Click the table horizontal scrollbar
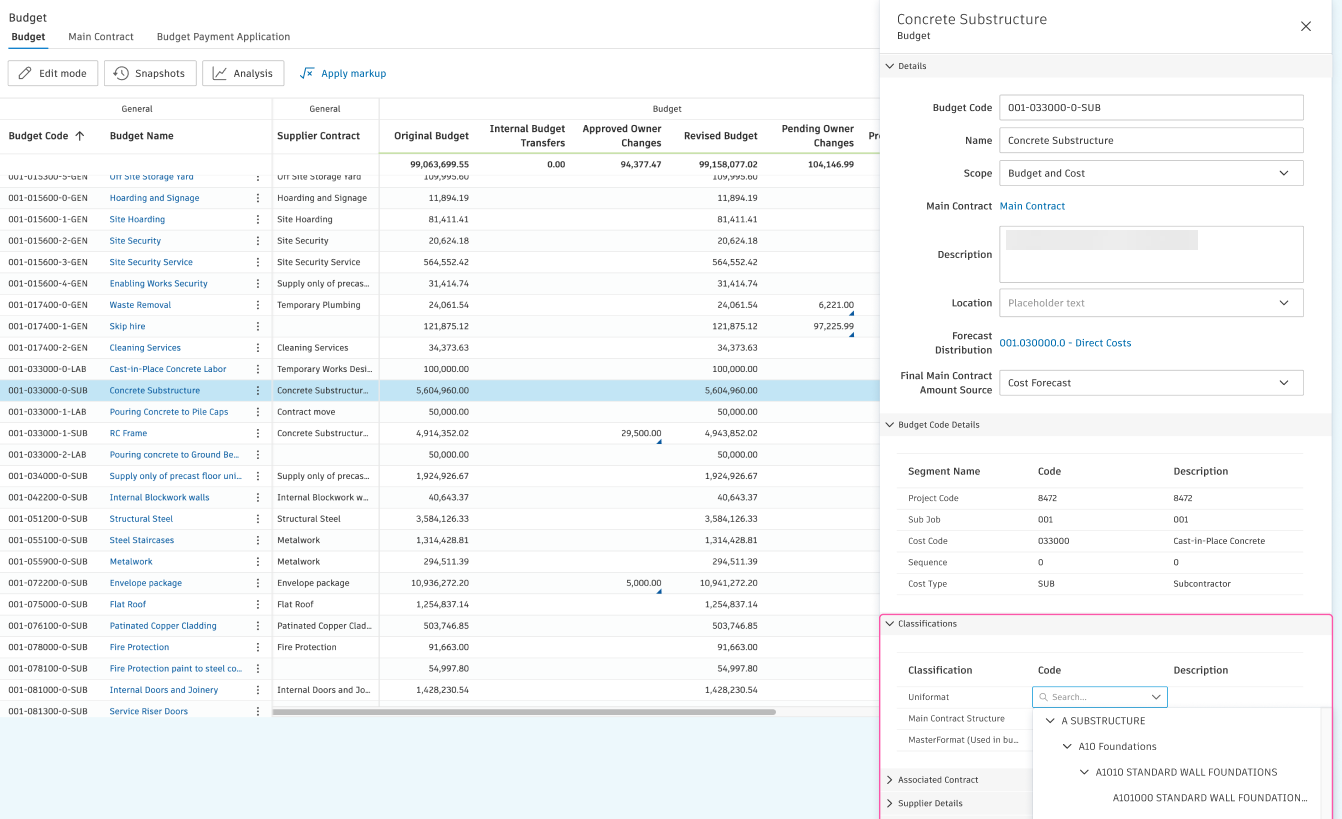Viewport: 1342px width, 819px height. click(x=524, y=712)
